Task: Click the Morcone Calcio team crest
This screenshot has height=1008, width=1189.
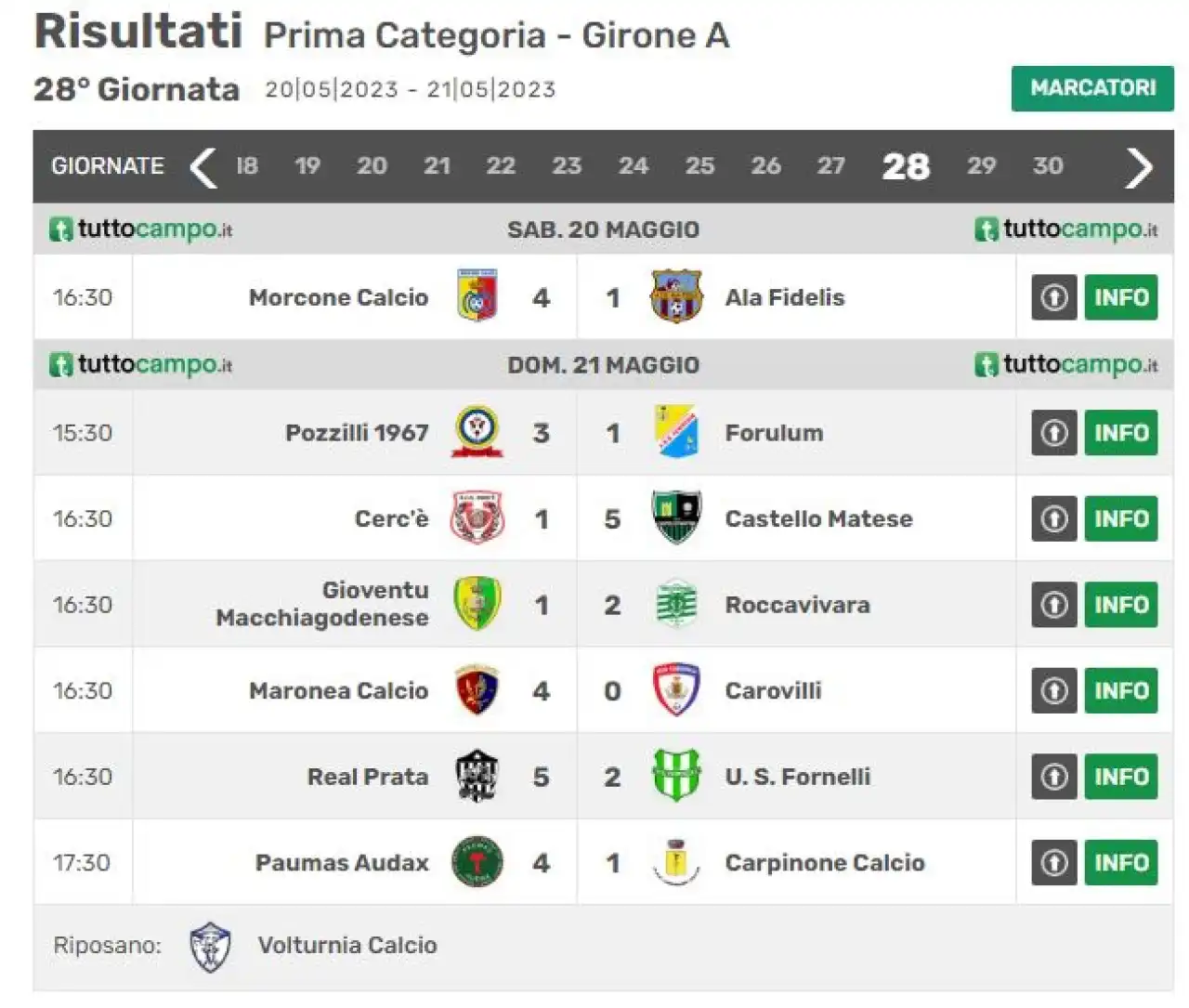Action: coord(477,296)
